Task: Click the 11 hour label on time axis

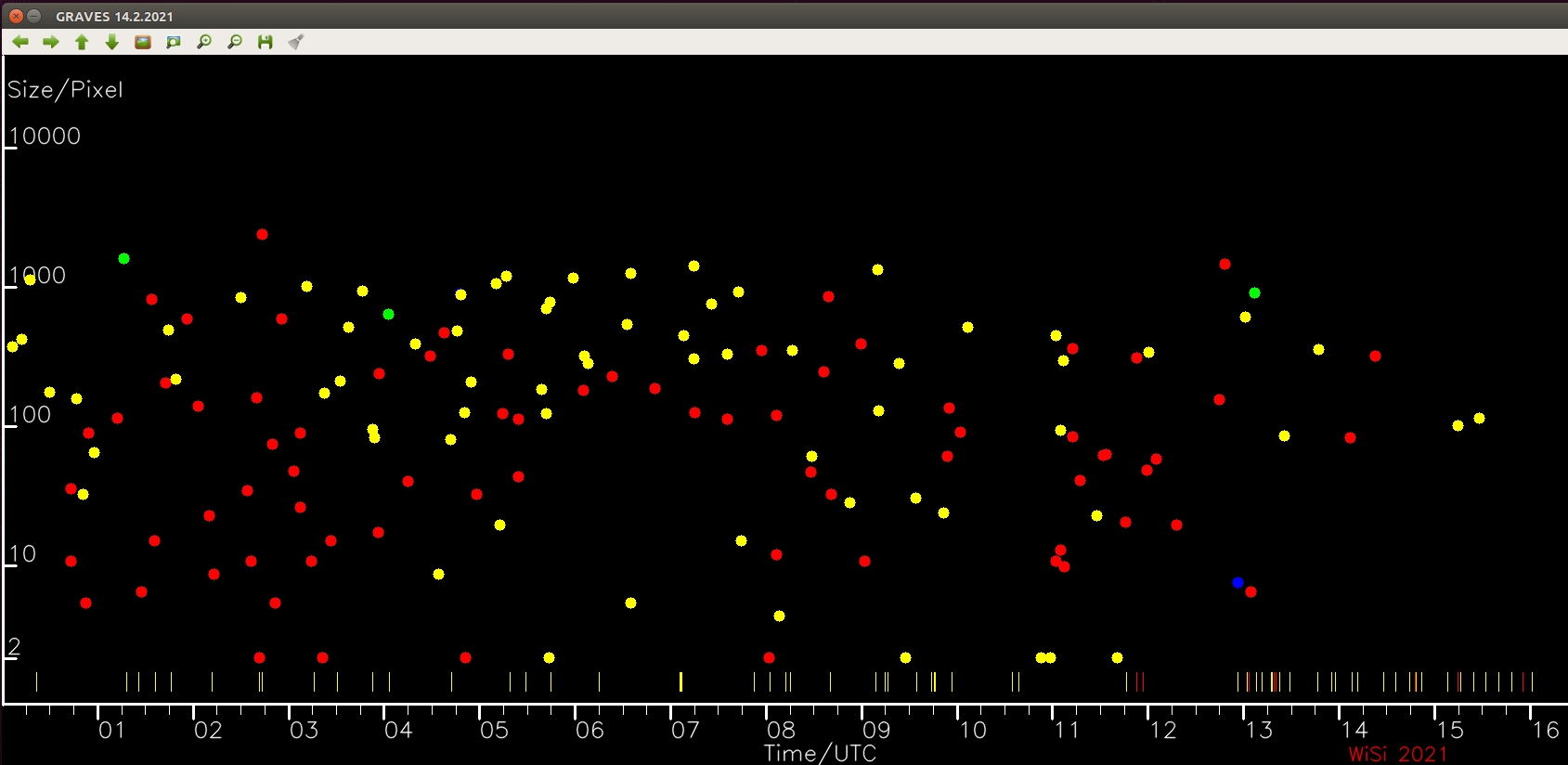Action: tap(1067, 731)
